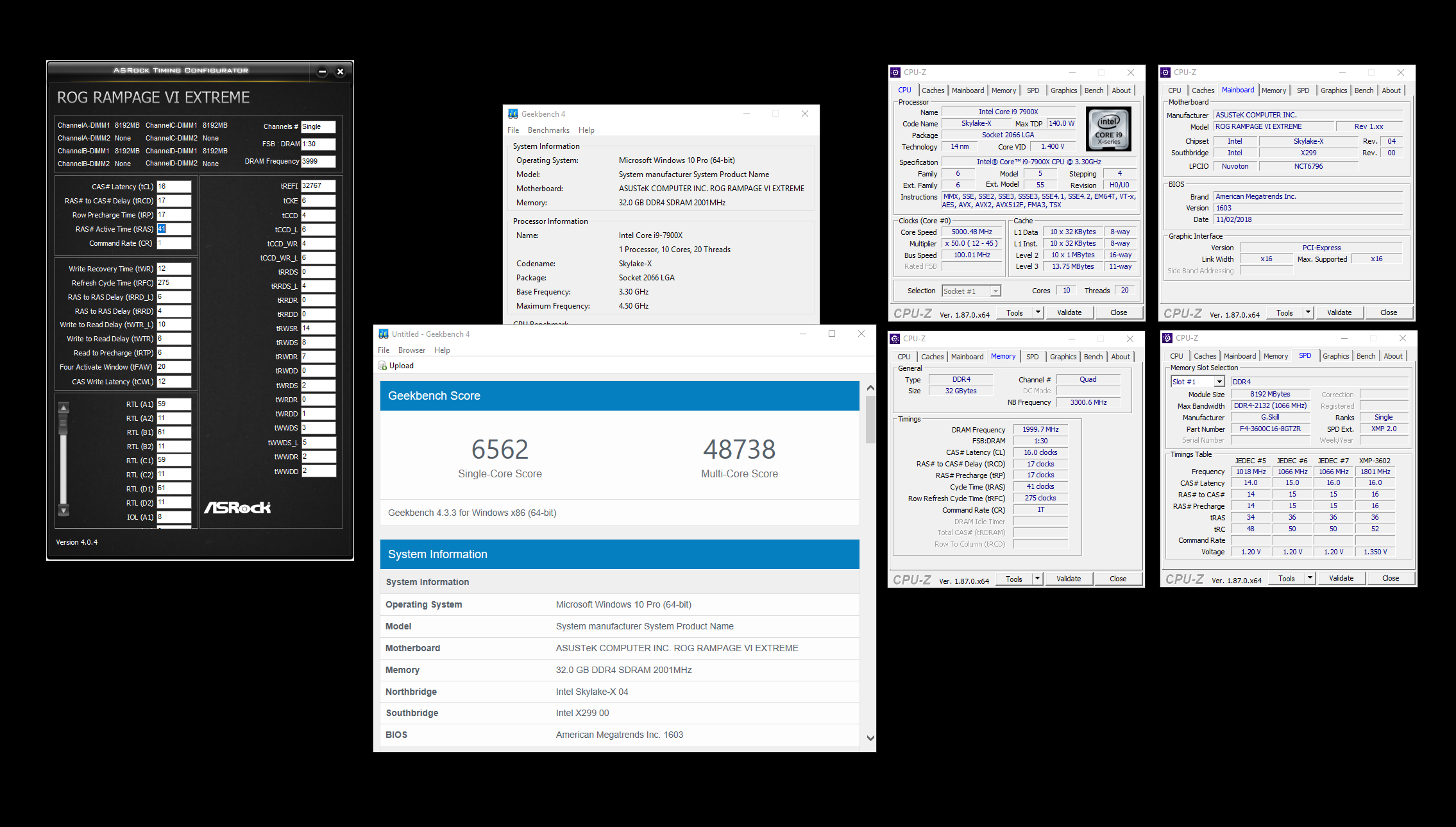Image resolution: width=1456 pixels, height=827 pixels.
Task: Click the BIOS row in Geekbench System Information
Action: pyautogui.click(x=620, y=735)
